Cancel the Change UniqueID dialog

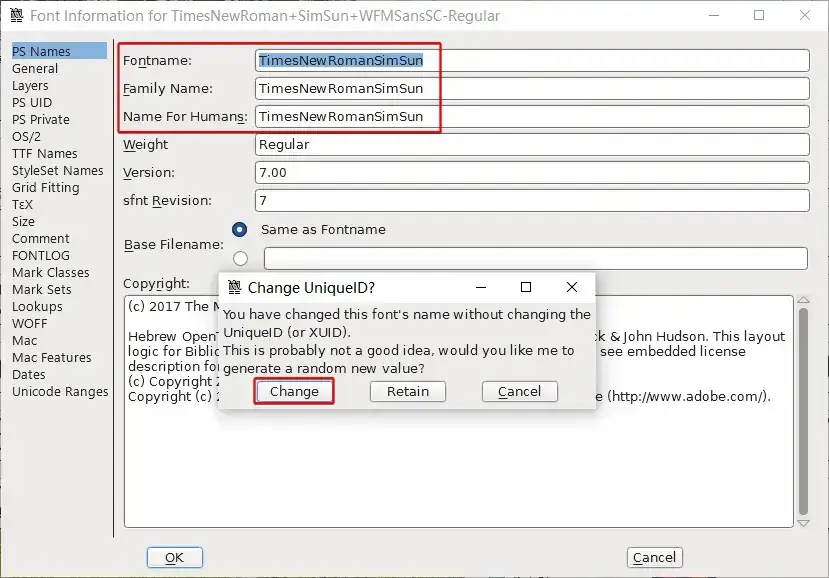tap(519, 391)
